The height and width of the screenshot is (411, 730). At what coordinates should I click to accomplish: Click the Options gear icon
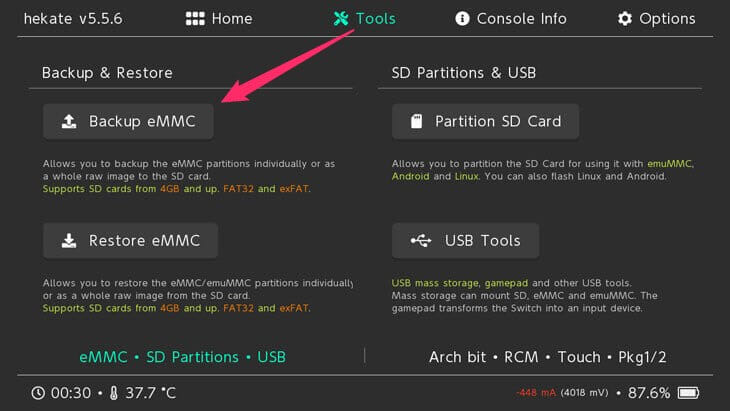[625, 19]
